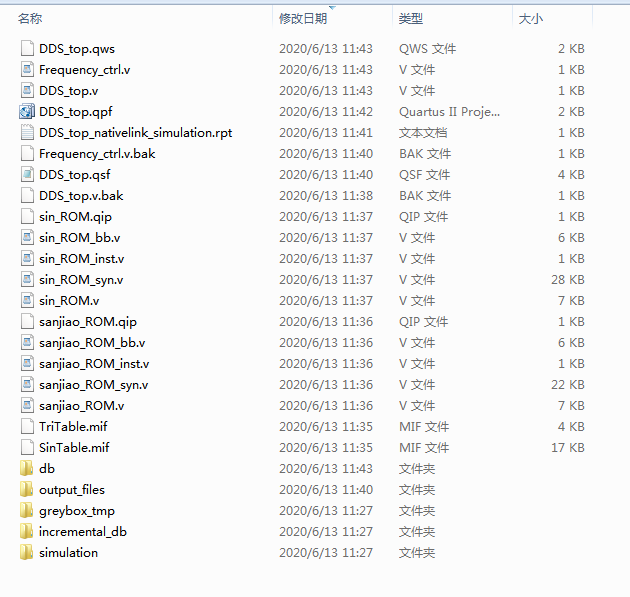Select the TriTable.mif file name
630x597 pixels.
coord(73,426)
